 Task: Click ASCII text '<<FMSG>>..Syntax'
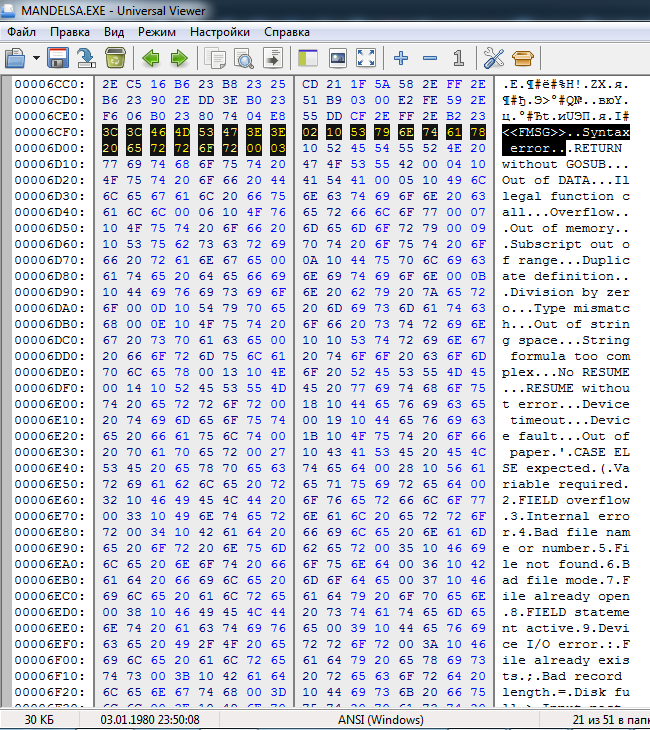click(566, 132)
